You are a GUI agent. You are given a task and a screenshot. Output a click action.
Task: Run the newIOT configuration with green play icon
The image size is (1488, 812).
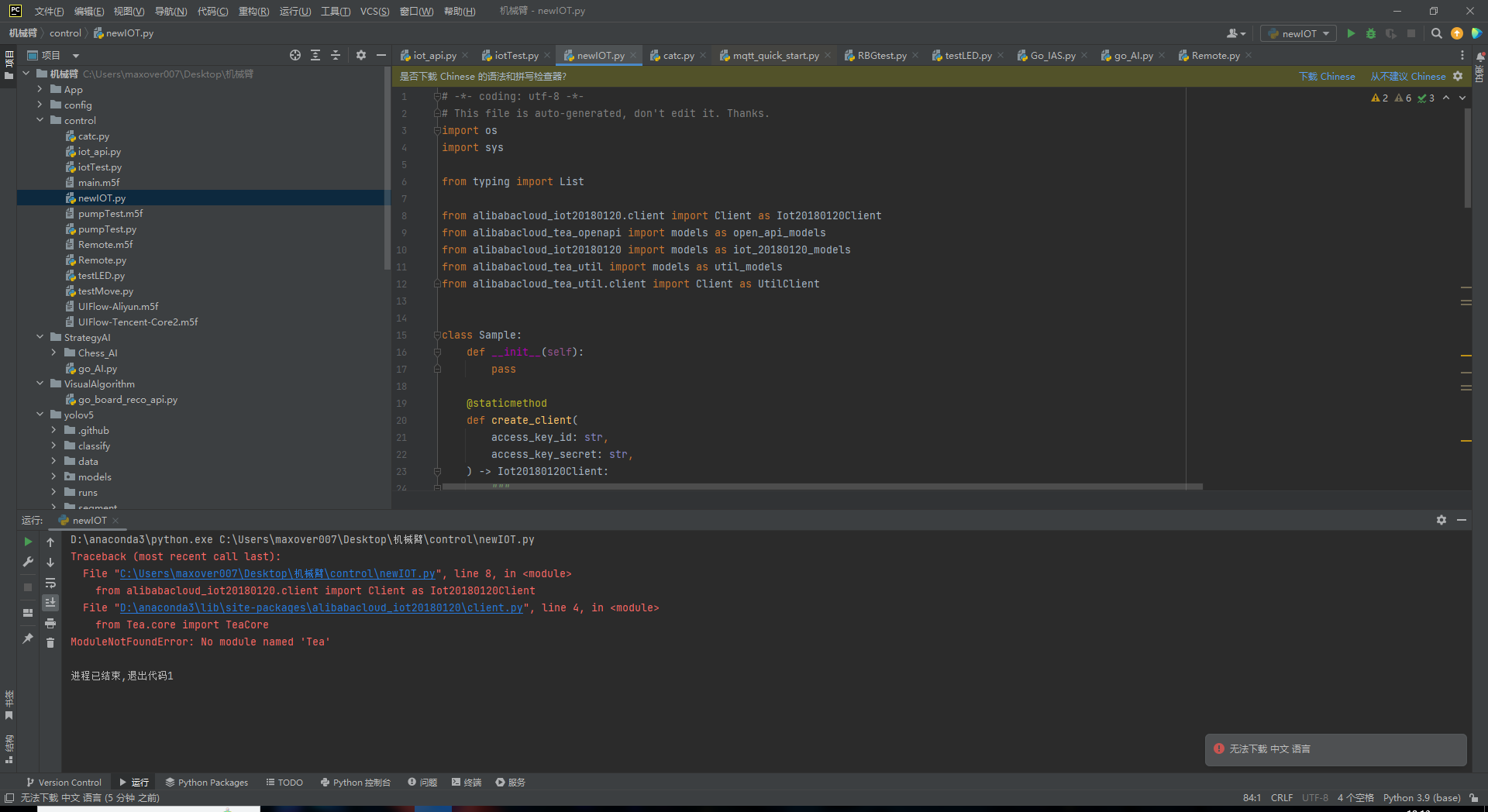pyautogui.click(x=1351, y=33)
